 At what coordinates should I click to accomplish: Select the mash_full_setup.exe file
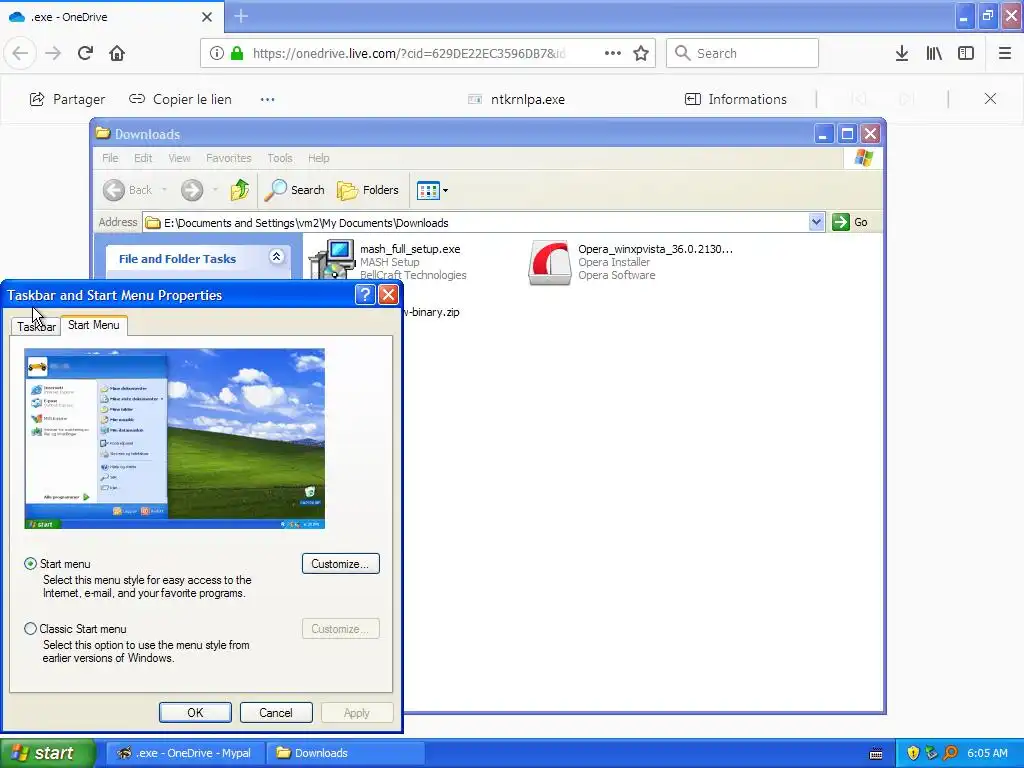409,249
